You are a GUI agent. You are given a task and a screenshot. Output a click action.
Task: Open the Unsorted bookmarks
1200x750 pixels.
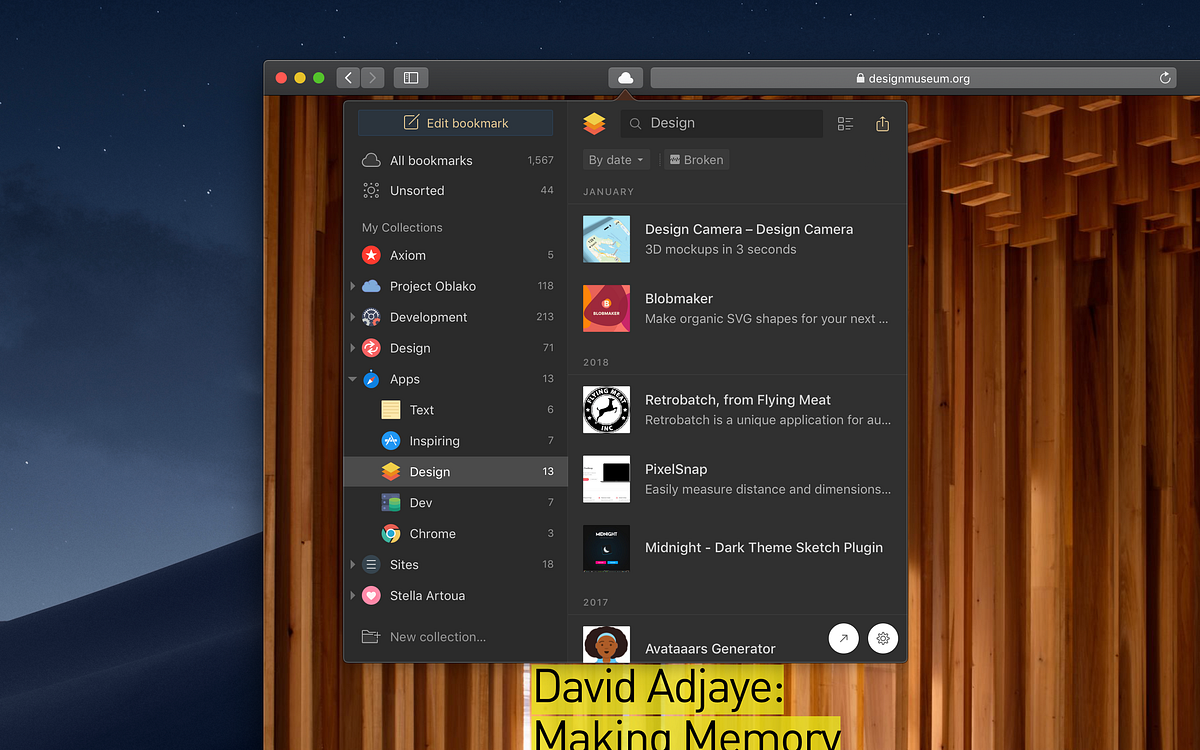(x=456, y=190)
